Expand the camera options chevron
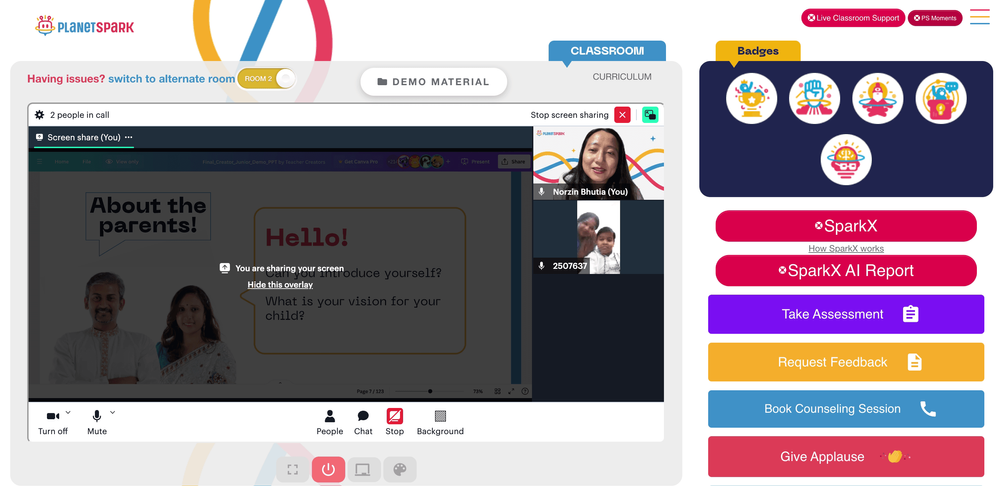 point(68,413)
